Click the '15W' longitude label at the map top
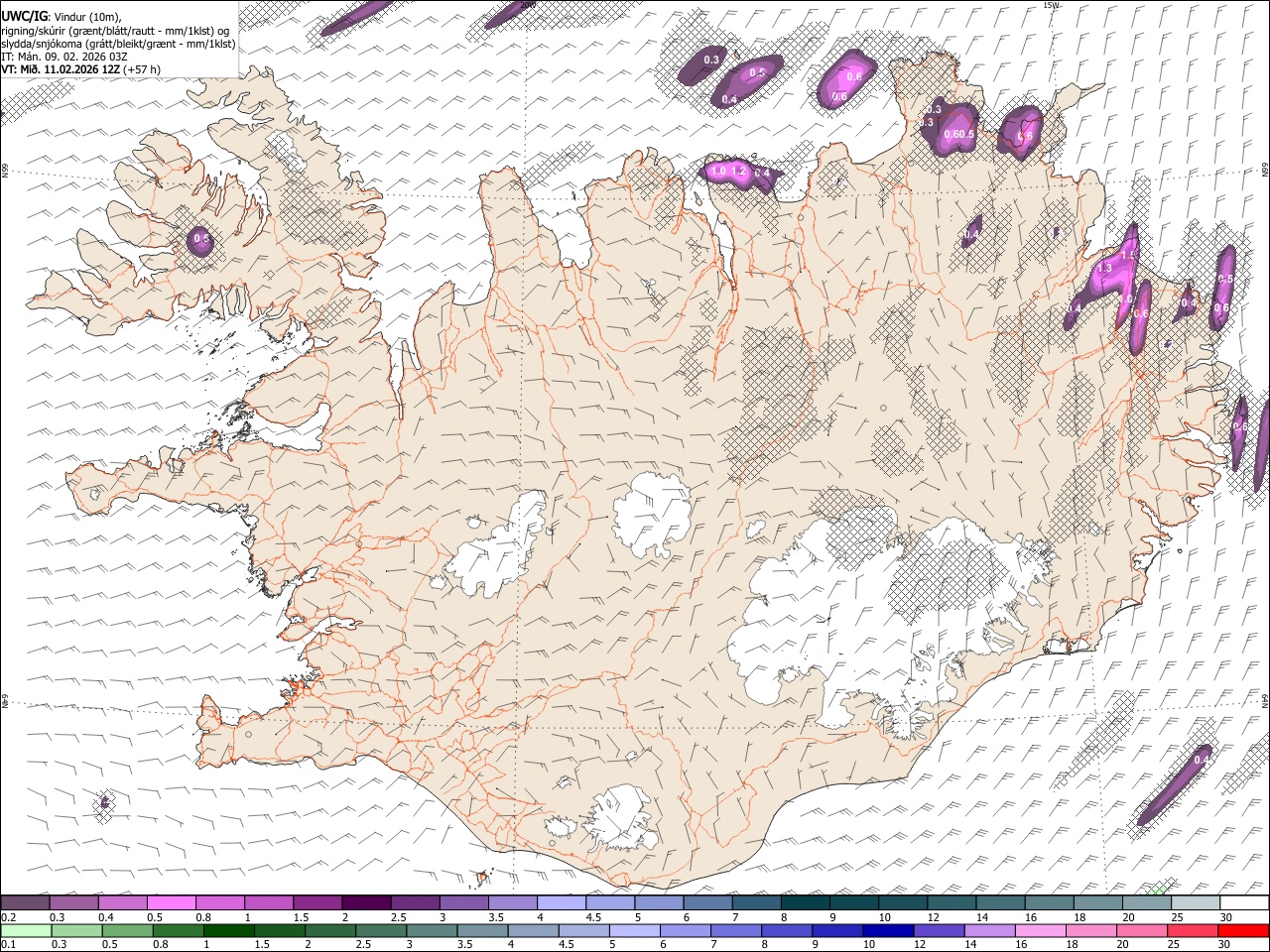This screenshot has height=952, width=1270. point(1051,5)
